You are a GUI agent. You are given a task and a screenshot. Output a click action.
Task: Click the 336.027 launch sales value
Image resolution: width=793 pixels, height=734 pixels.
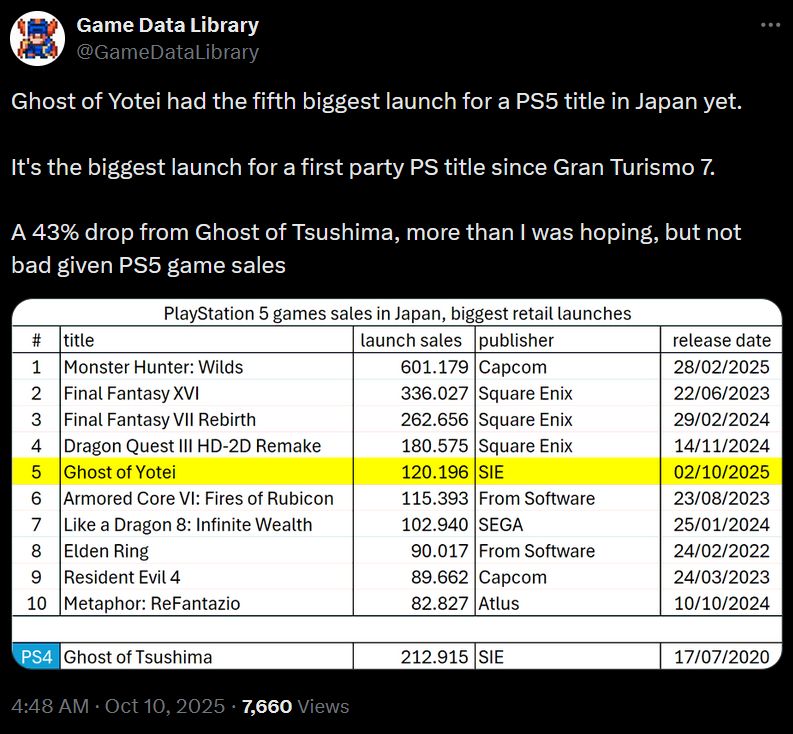click(434, 393)
